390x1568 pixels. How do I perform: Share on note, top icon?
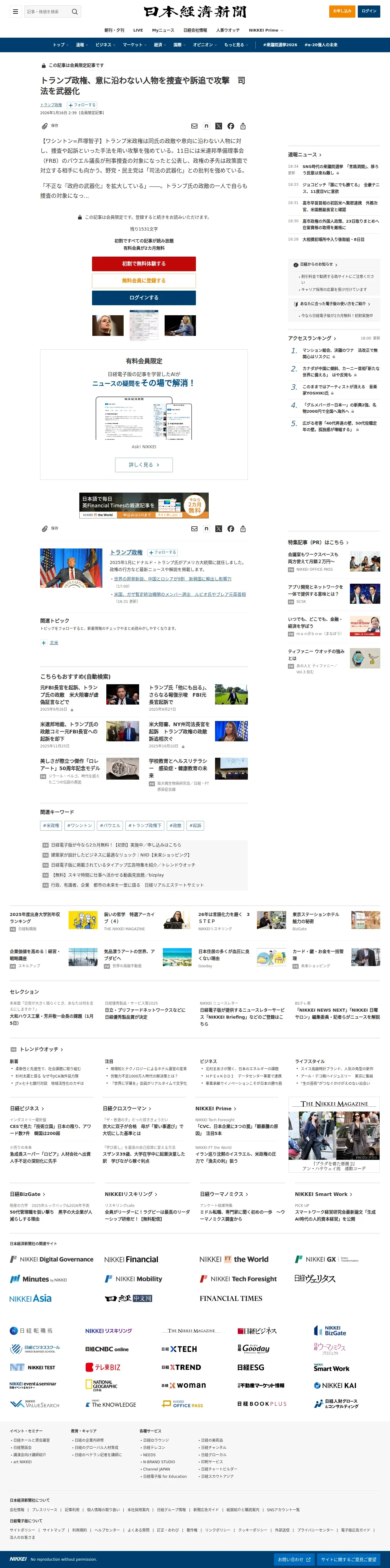pos(206,126)
